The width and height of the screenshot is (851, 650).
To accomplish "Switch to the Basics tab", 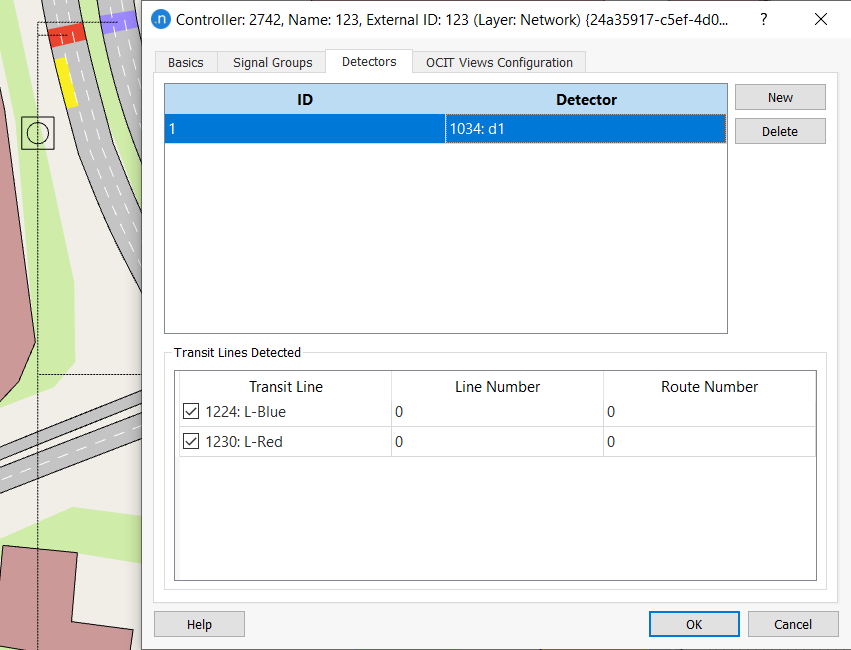I will pos(185,61).
